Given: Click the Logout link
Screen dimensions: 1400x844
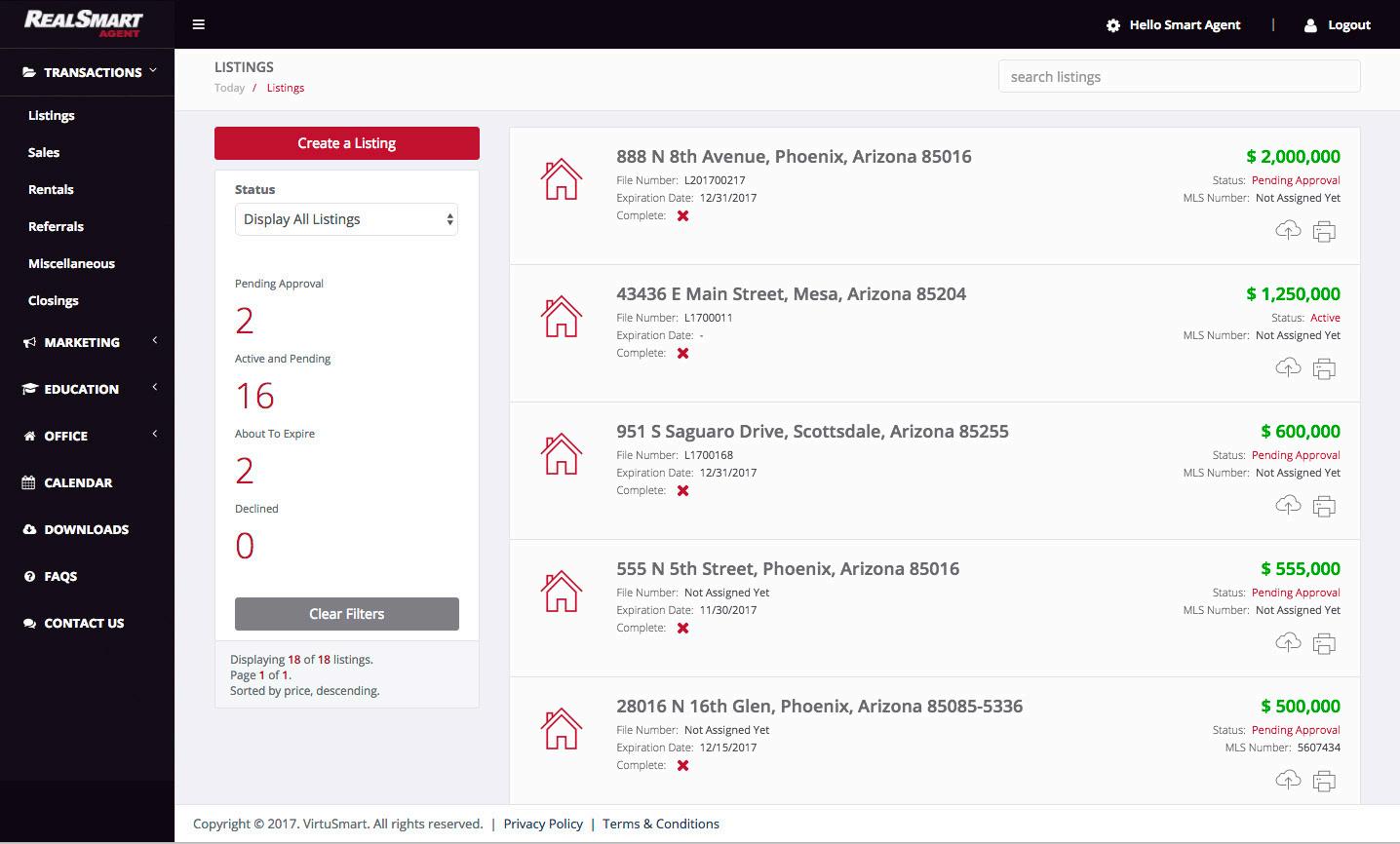Looking at the screenshot, I should coord(1349,25).
